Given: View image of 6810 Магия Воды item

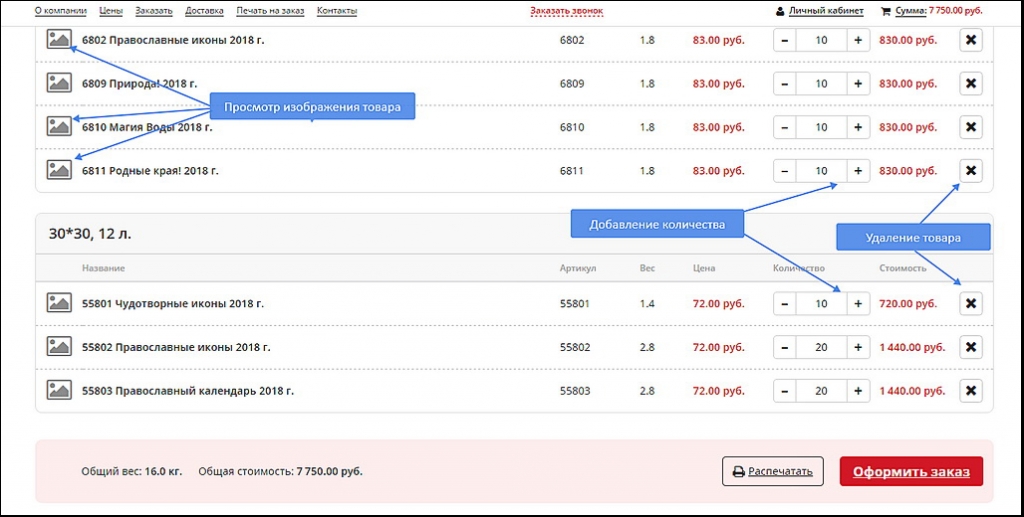Looking at the screenshot, I should tap(59, 127).
